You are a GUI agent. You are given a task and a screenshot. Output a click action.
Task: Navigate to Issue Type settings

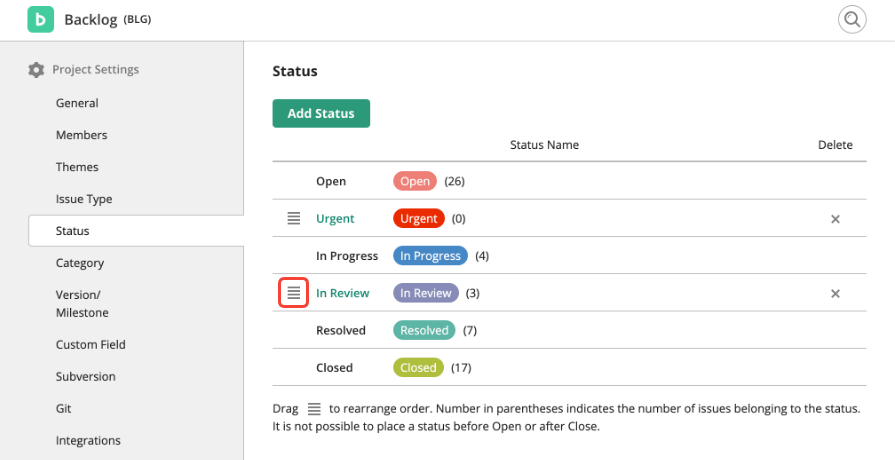84,199
